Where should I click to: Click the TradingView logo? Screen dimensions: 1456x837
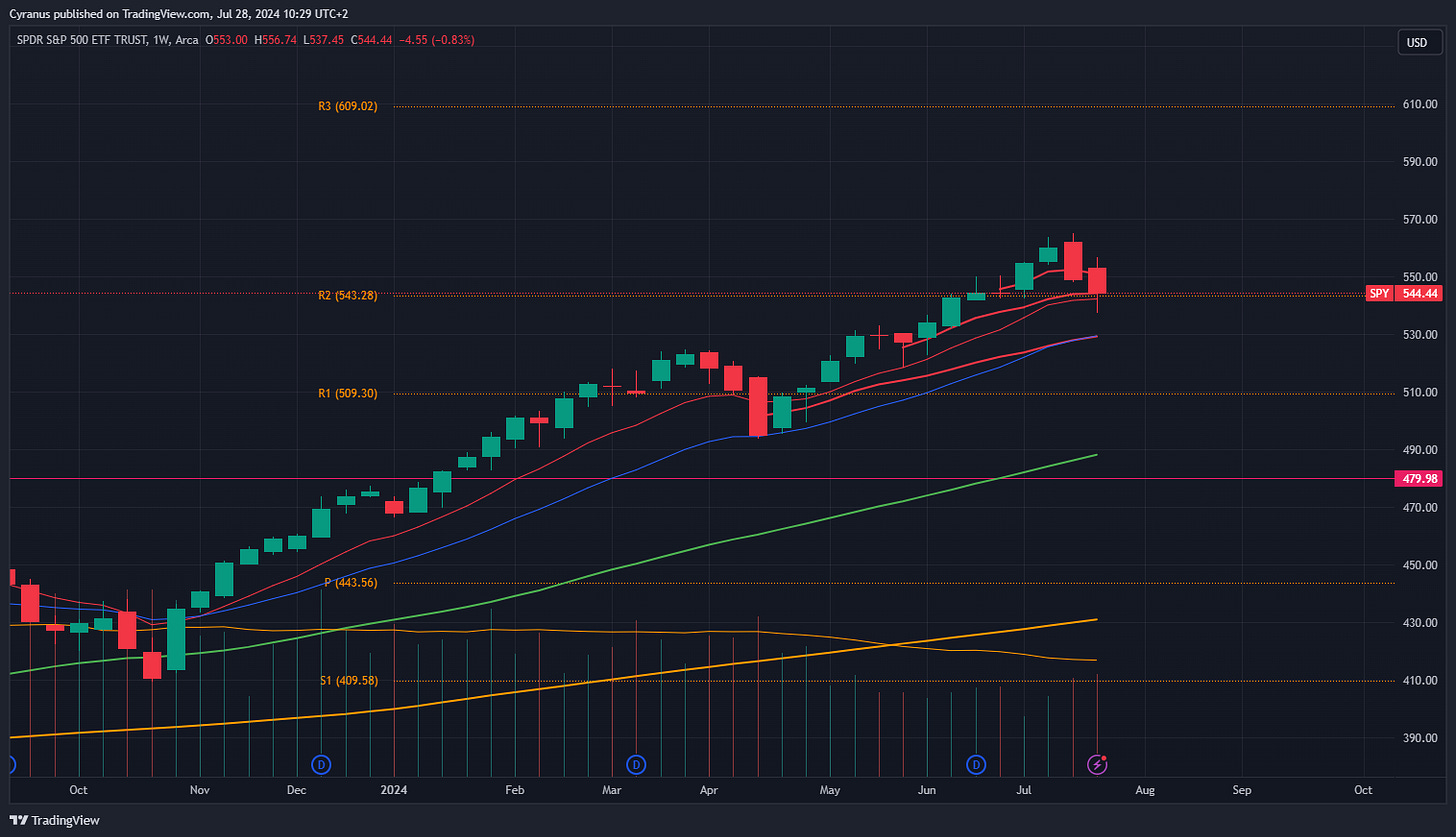coord(54,820)
